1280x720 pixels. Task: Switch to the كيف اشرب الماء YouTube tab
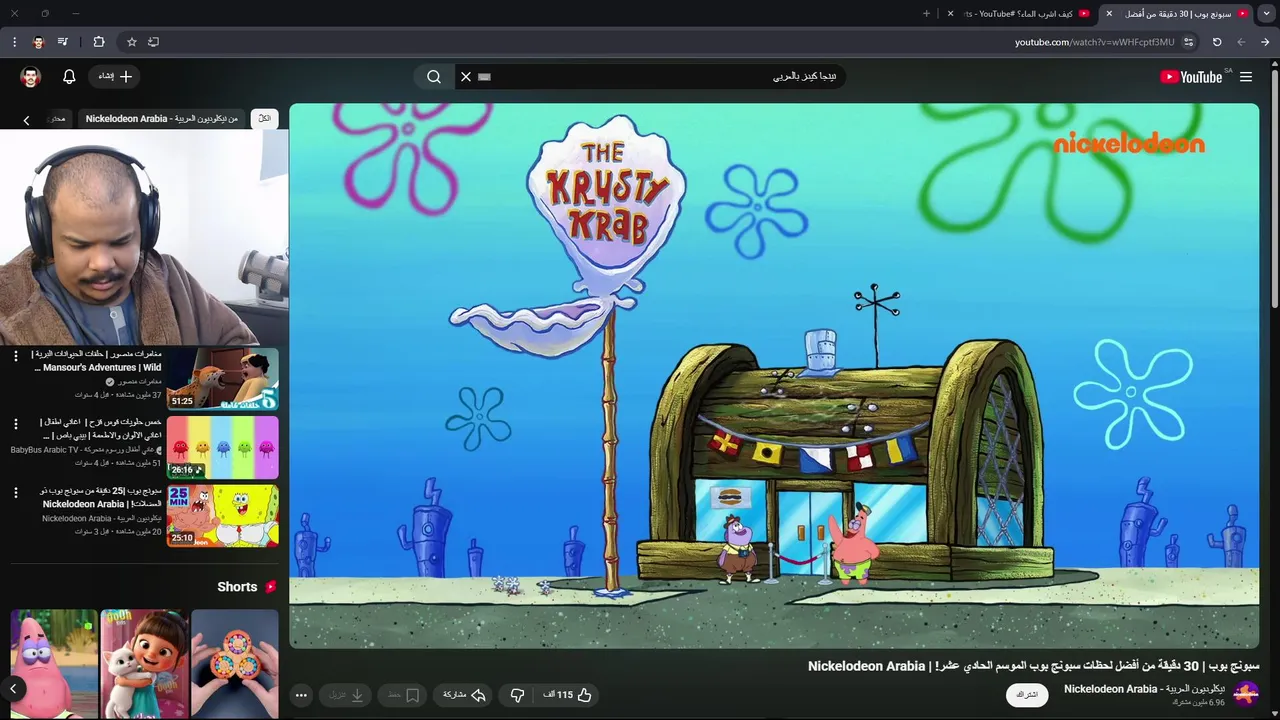click(x=1028, y=13)
